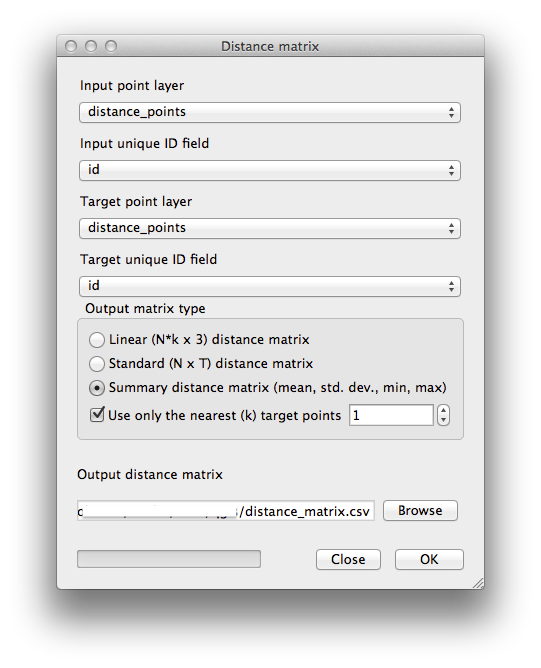The image size is (541, 668).
Task: Open the Input unique ID field dropdown
Action: [270, 170]
